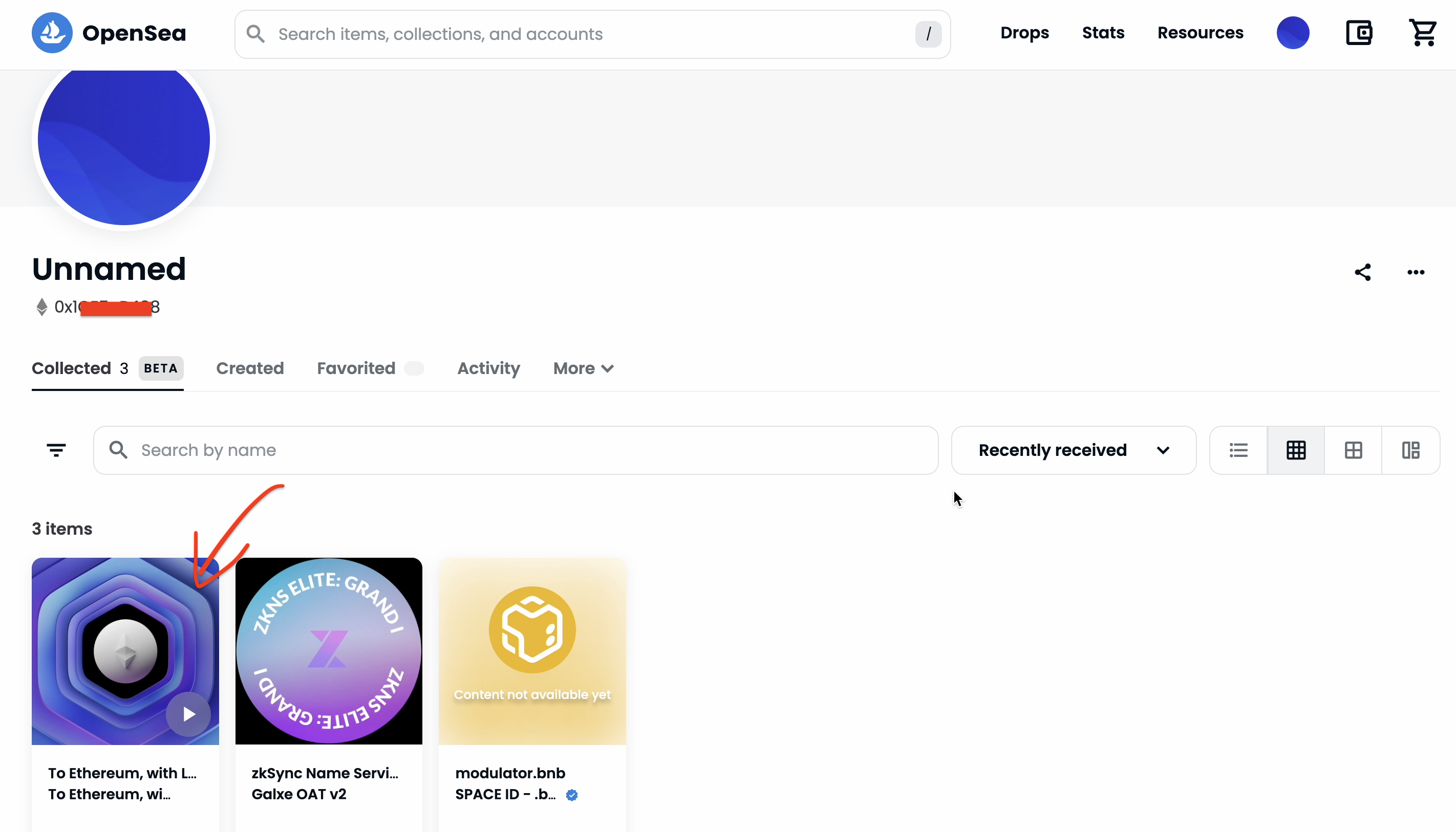Switch to list view layout
This screenshot has height=832, width=1456.
pyautogui.click(x=1239, y=450)
